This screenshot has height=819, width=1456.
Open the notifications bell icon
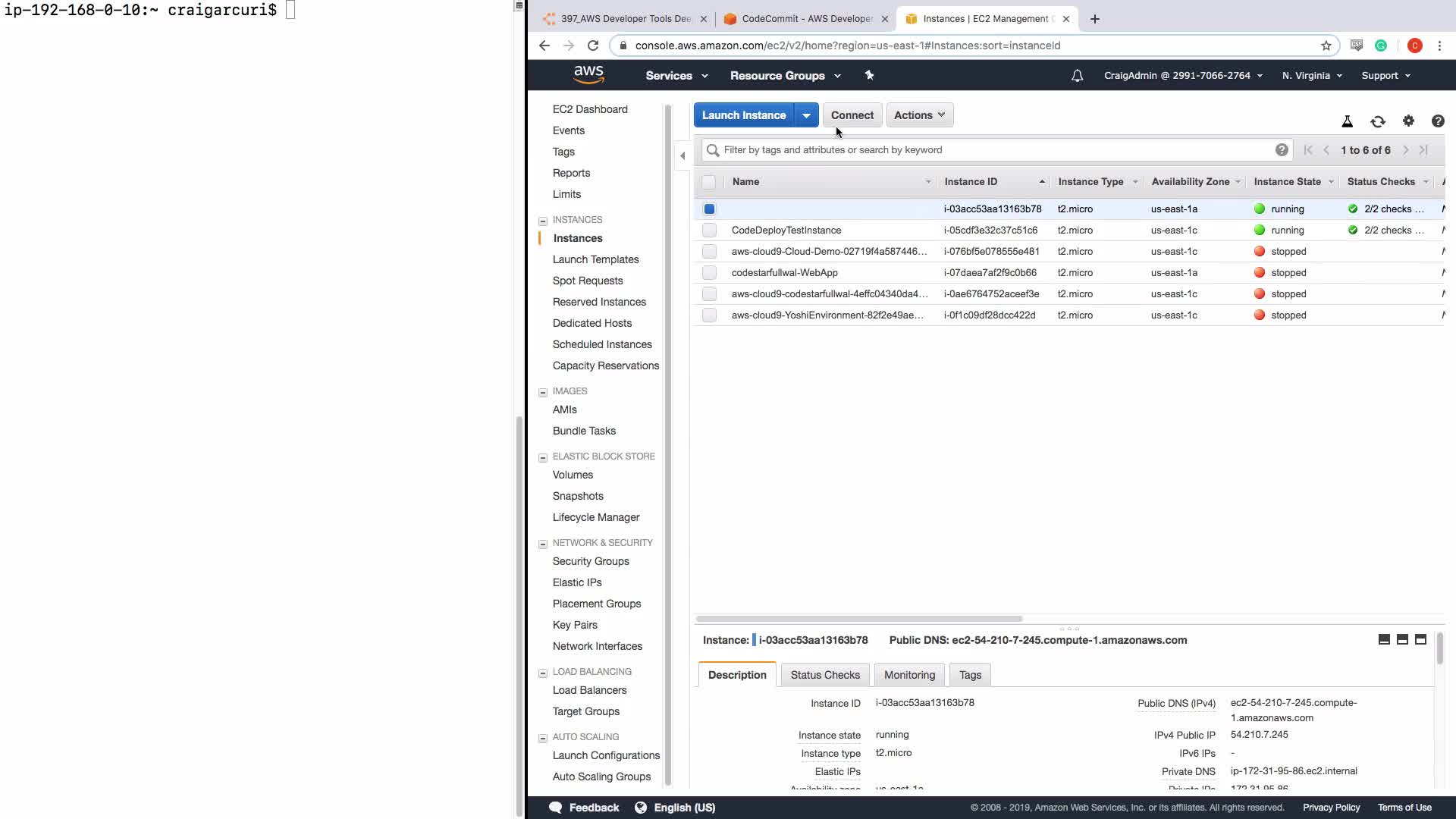coord(1077,76)
